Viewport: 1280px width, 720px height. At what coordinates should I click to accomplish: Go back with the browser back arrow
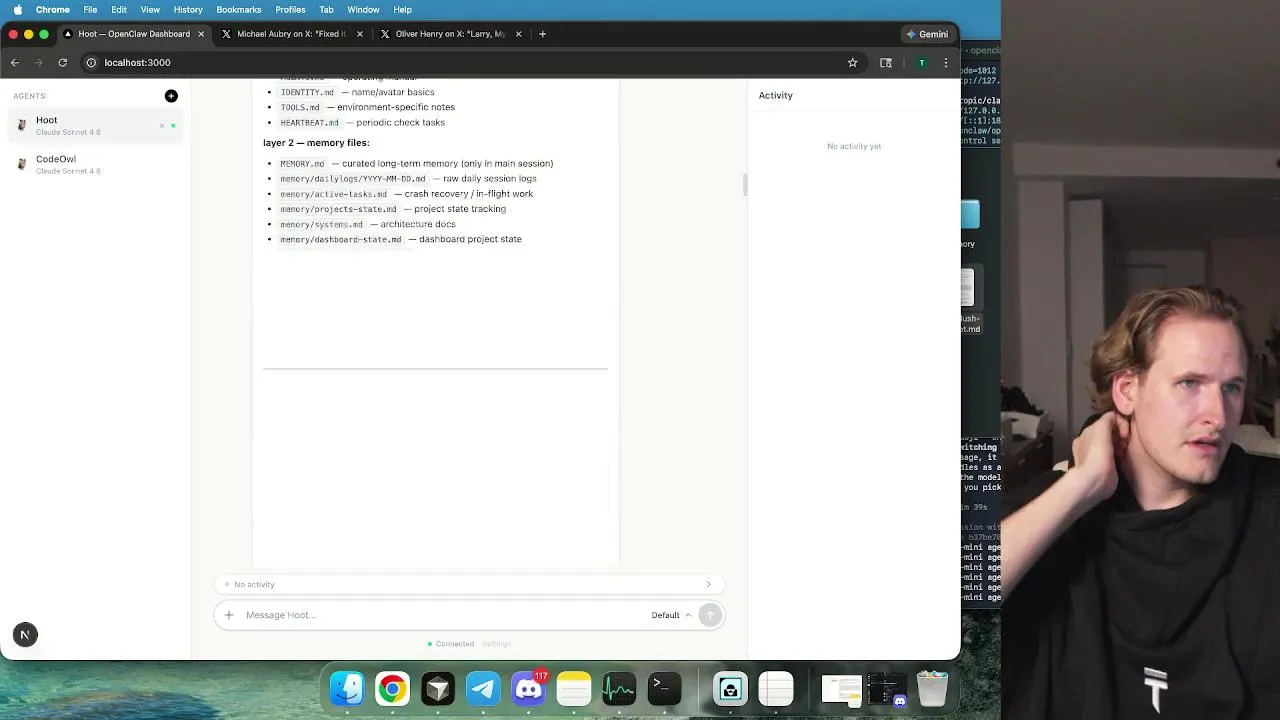click(15, 62)
